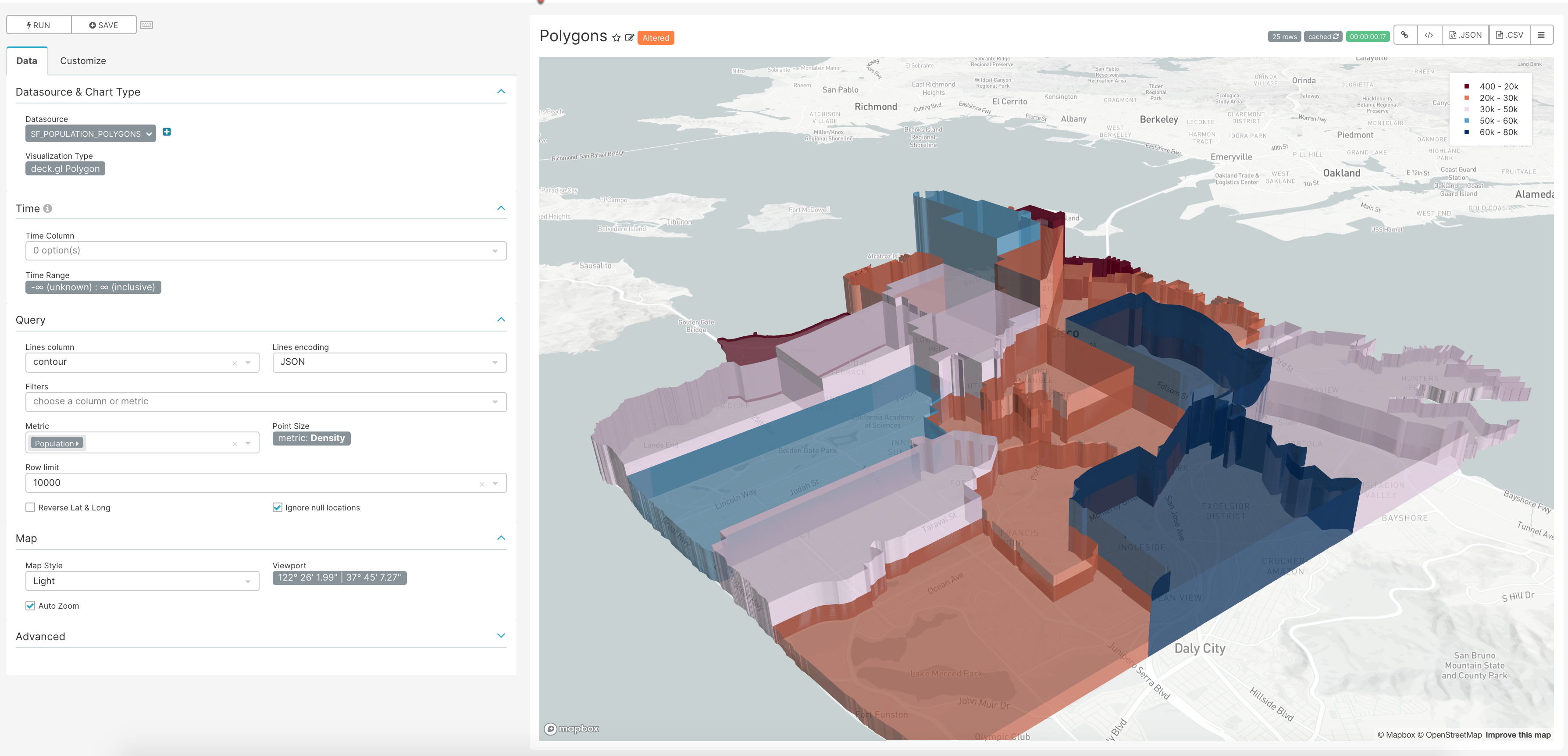Click the 60k - 80k legend swatch
This screenshot has width=1568, height=756.
pyautogui.click(x=1466, y=132)
